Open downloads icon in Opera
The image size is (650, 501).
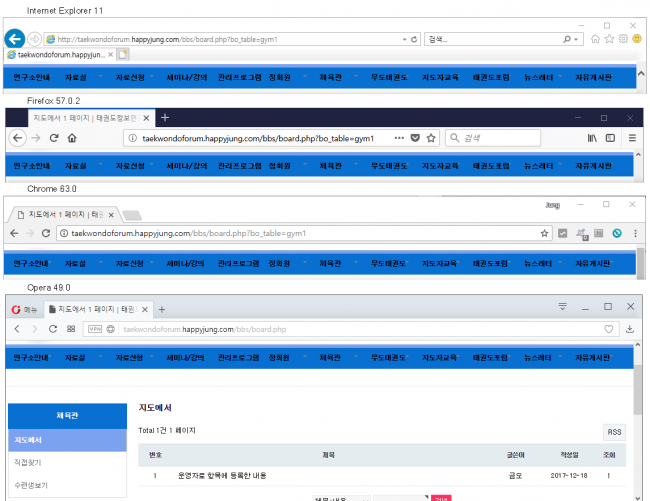pyautogui.click(x=630, y=329)
